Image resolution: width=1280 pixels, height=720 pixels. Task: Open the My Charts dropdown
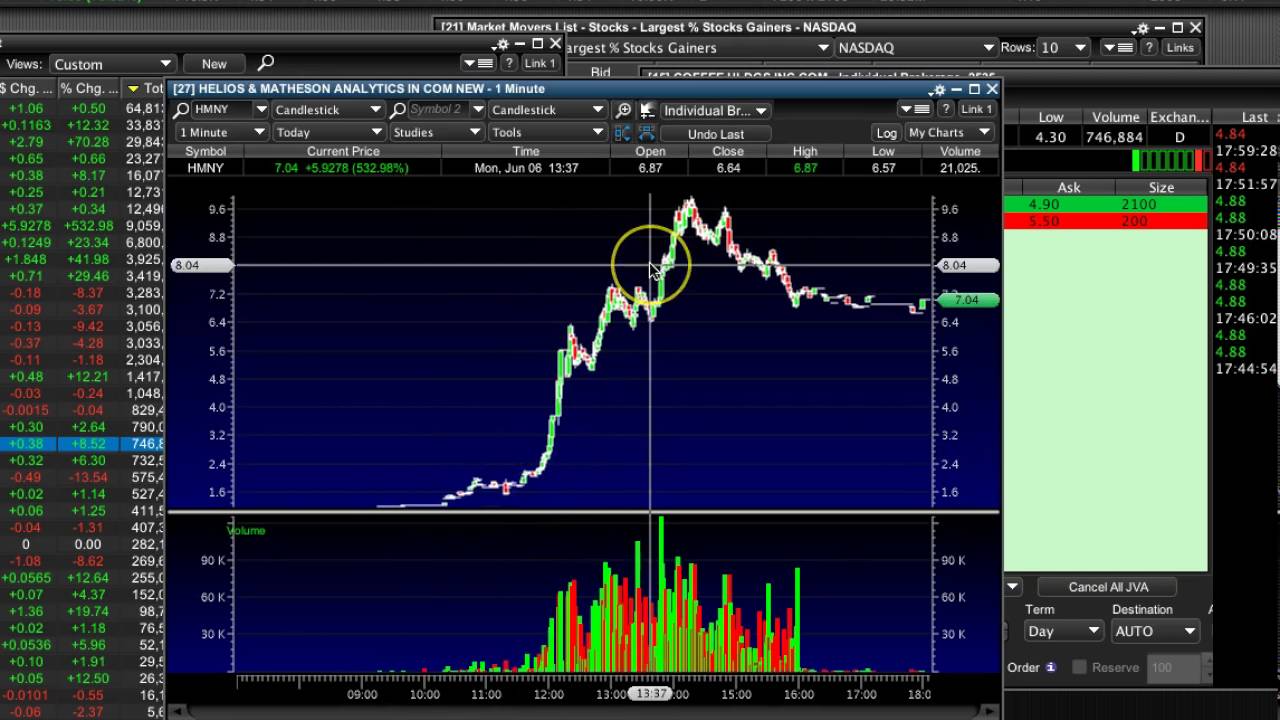(948, 132)
